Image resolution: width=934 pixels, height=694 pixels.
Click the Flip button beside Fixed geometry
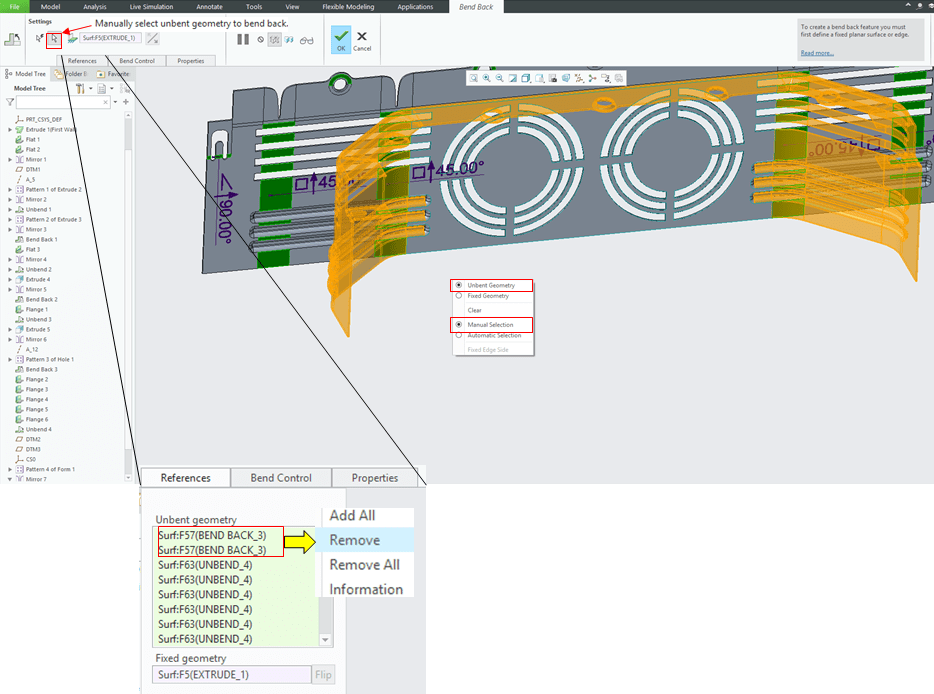(323, 675)
